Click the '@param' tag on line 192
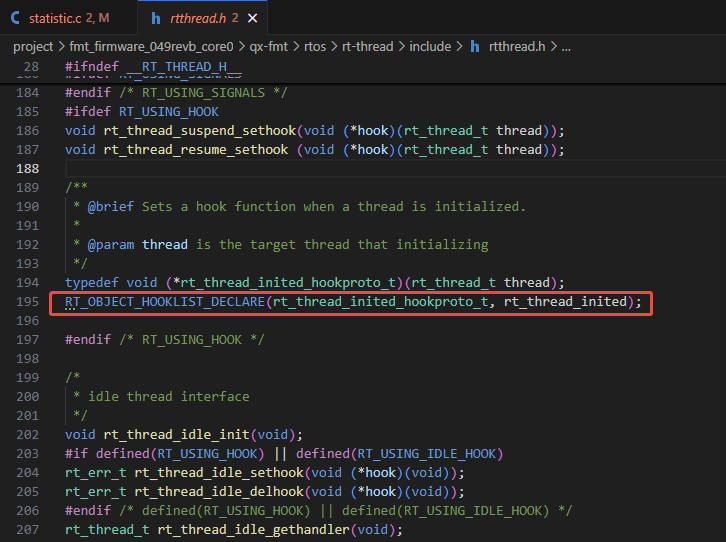The height and width of the screenshot is (542, 726). (x=111, y=244)
